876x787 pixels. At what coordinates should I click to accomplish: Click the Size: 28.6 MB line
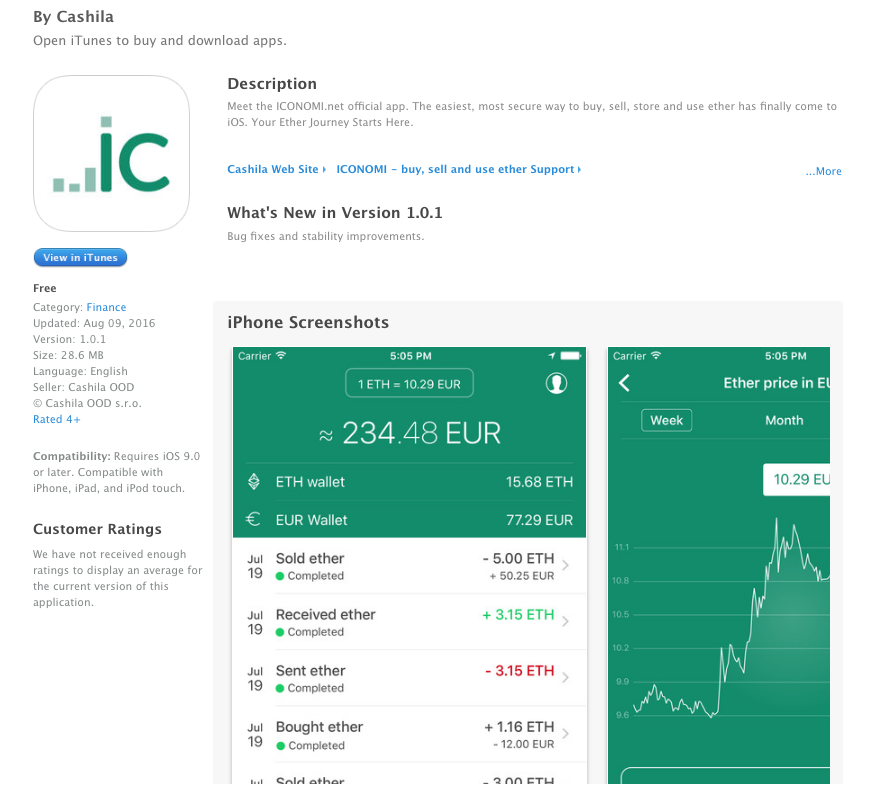point(68,355)
